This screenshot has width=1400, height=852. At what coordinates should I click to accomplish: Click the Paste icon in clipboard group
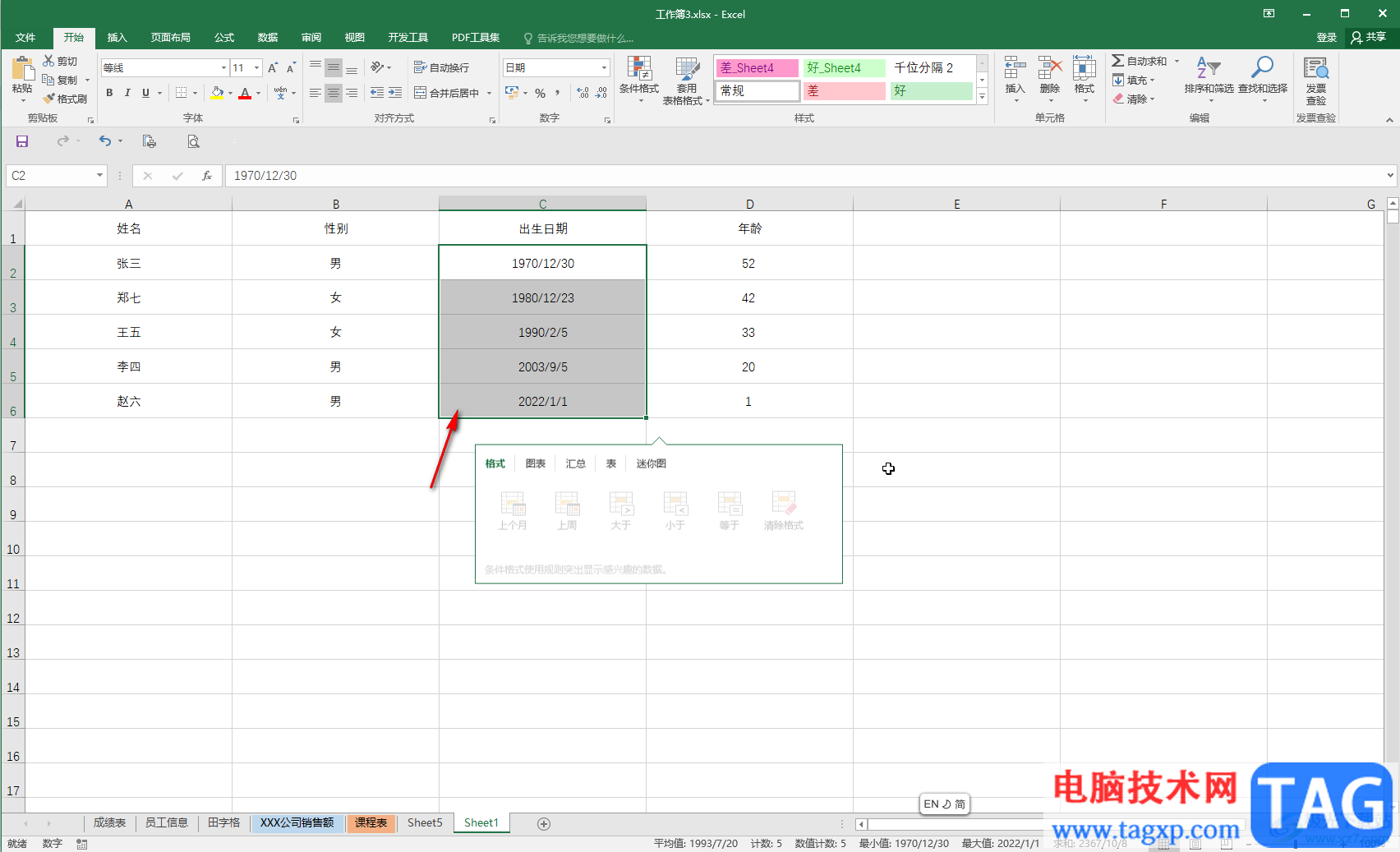point(22,69)
